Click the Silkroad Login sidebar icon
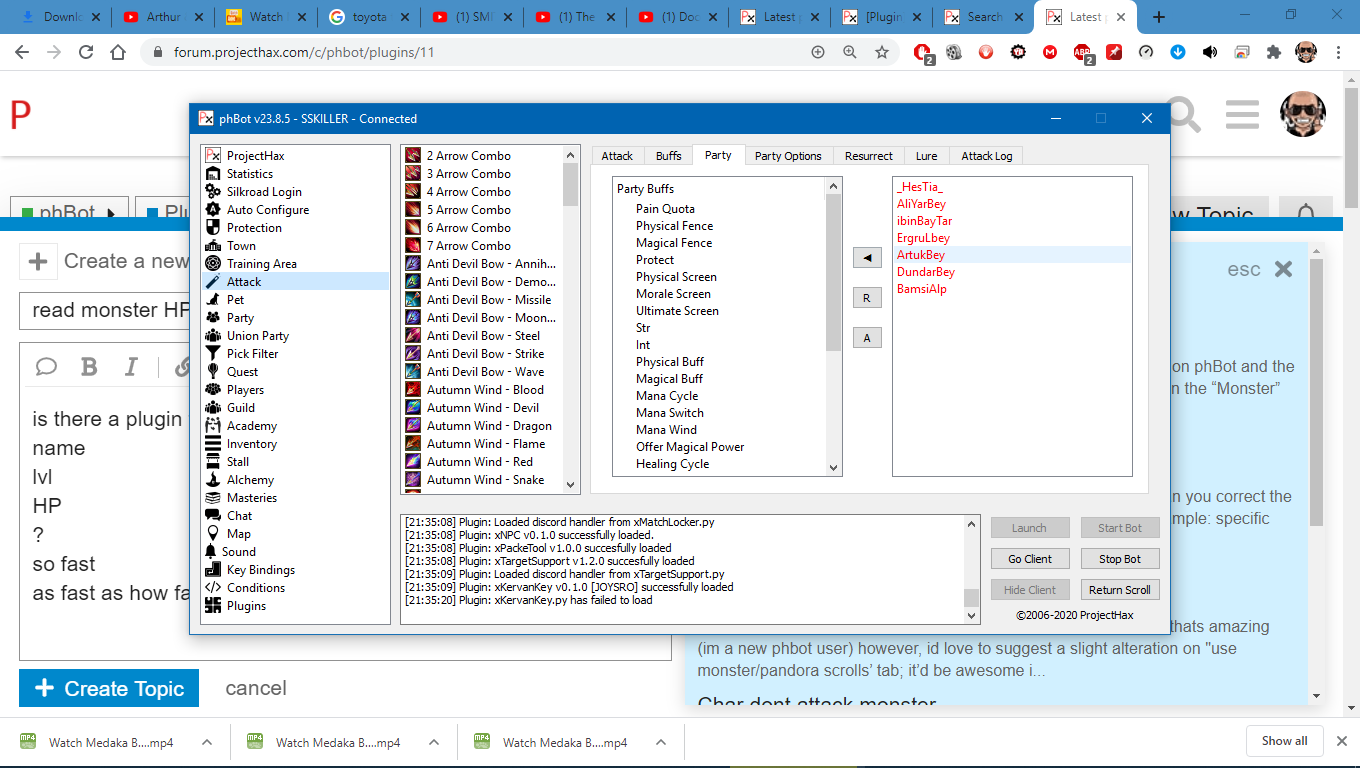The width and height of the screenshot is (1360, 768). coord(212,192)
